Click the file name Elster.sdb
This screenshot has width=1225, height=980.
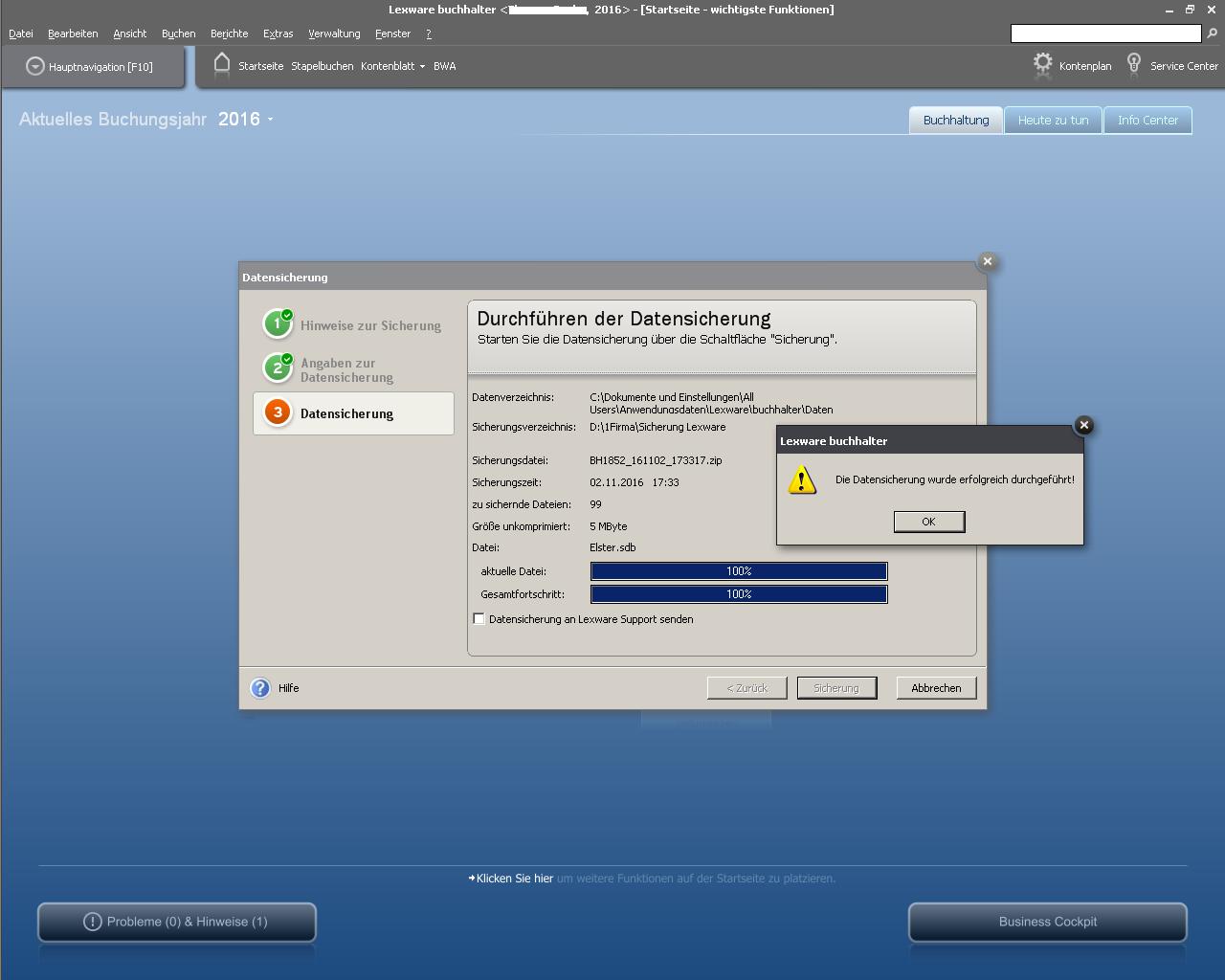(x=612, y=547)
